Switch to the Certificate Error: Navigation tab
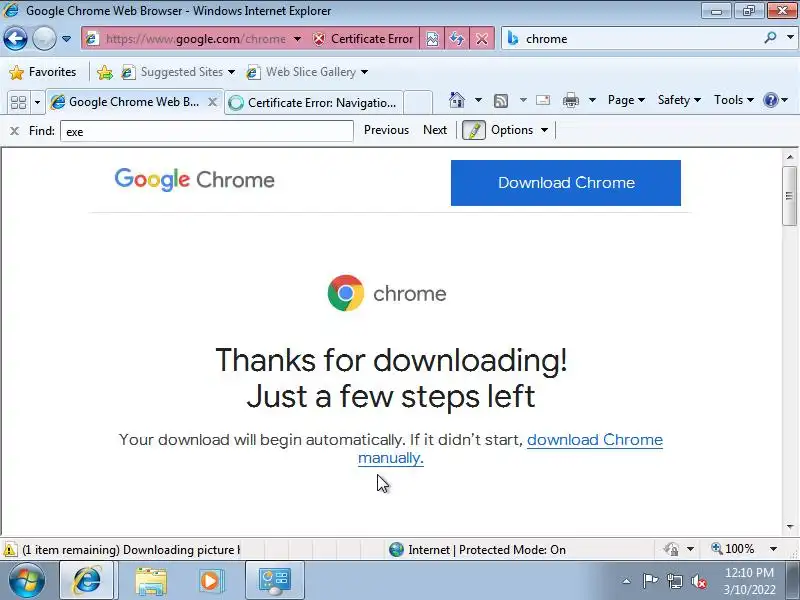 click(x=314, y=103)
